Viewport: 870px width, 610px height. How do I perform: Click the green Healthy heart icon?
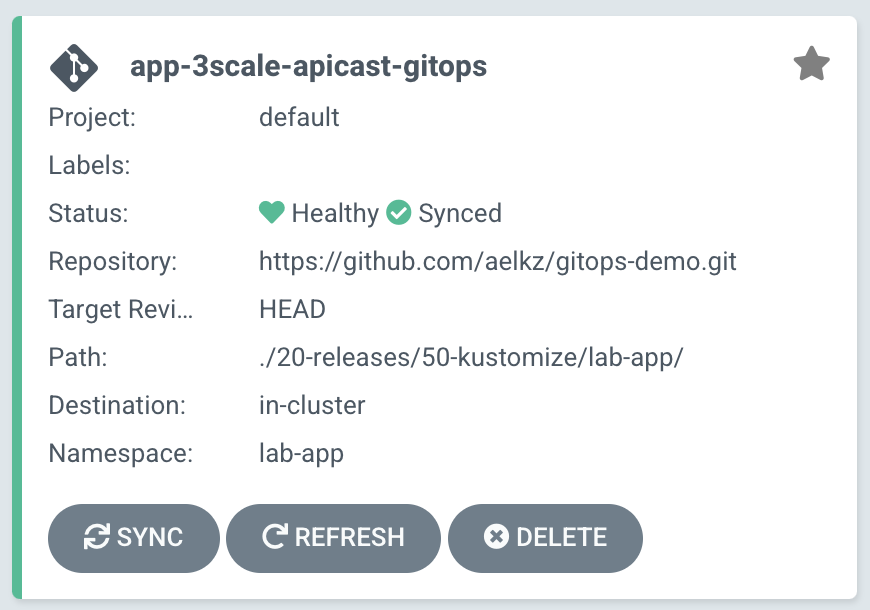click(271, 213)
